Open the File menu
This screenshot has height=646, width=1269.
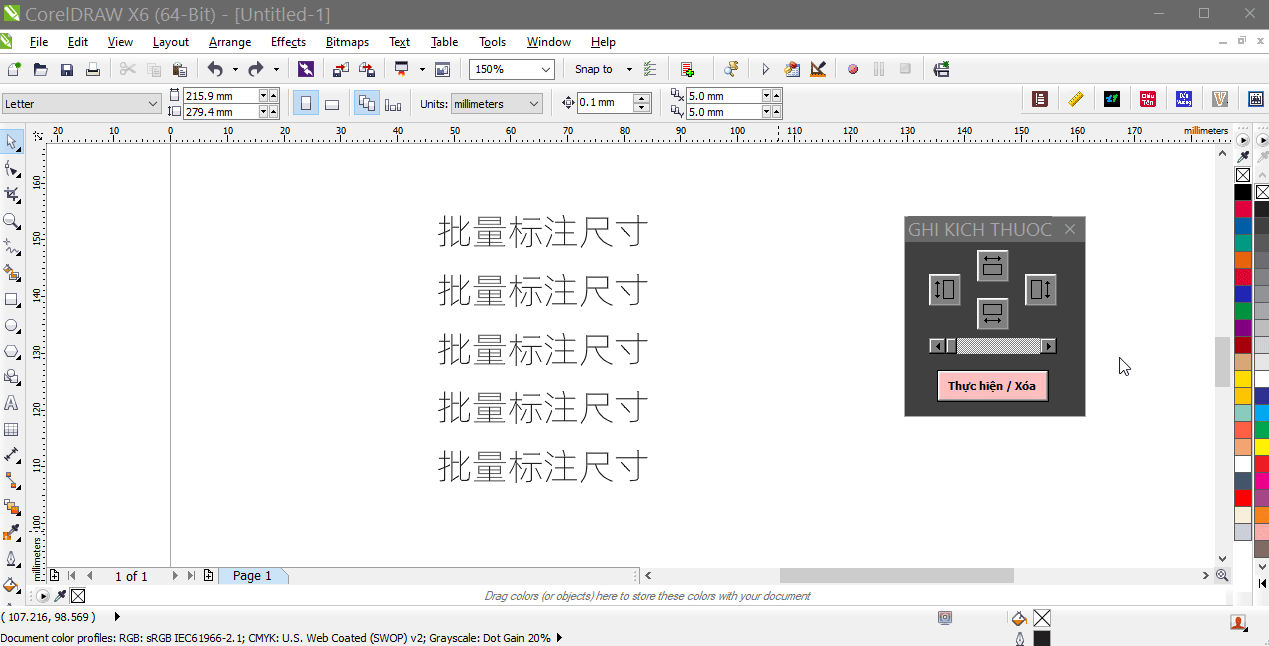pos(39,42)
